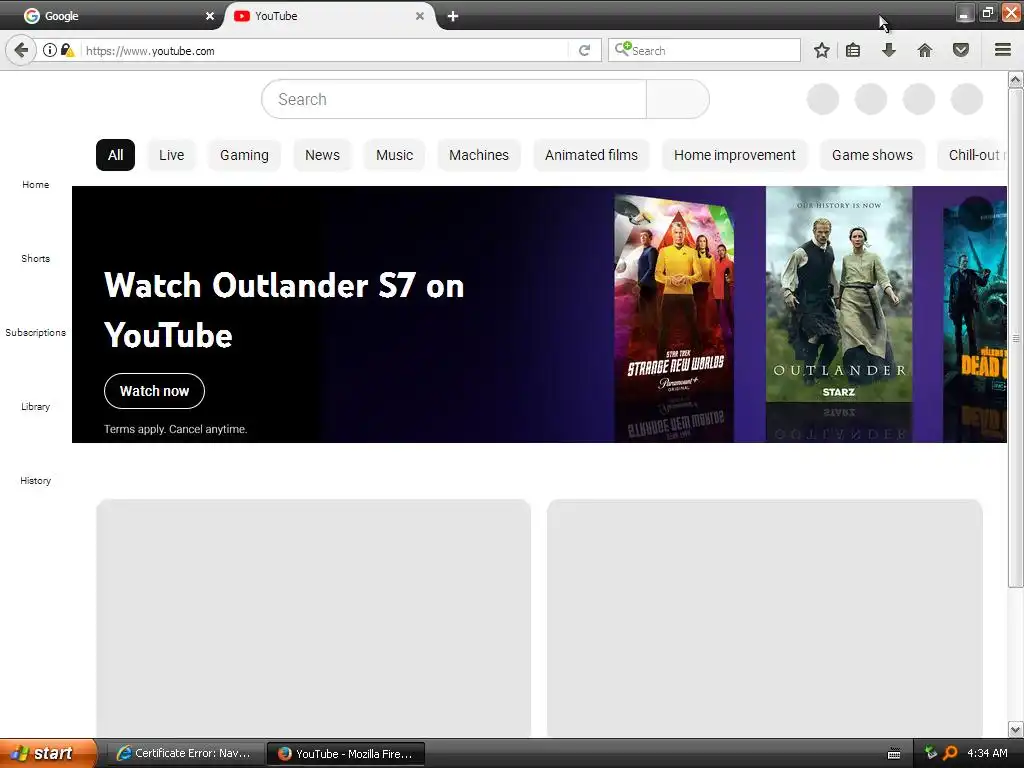Open Library in the sidebar
The image size is (1024, 768).
(x=35, y=406)
